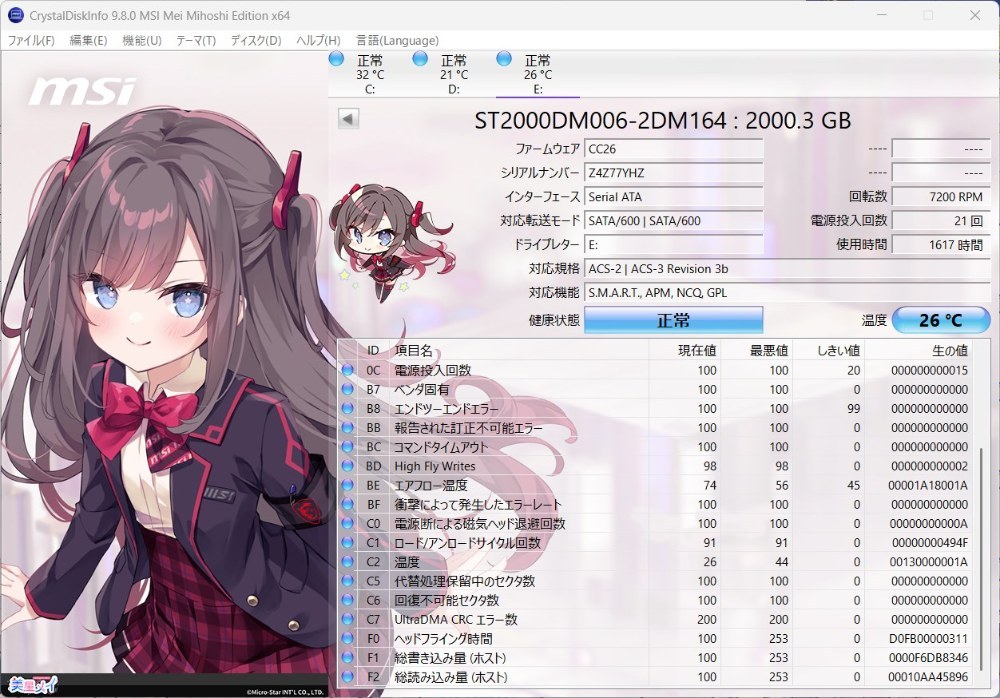Open the ヘルプ(H) menu
Screen dimensions: 1000x698
pos(318,40)
